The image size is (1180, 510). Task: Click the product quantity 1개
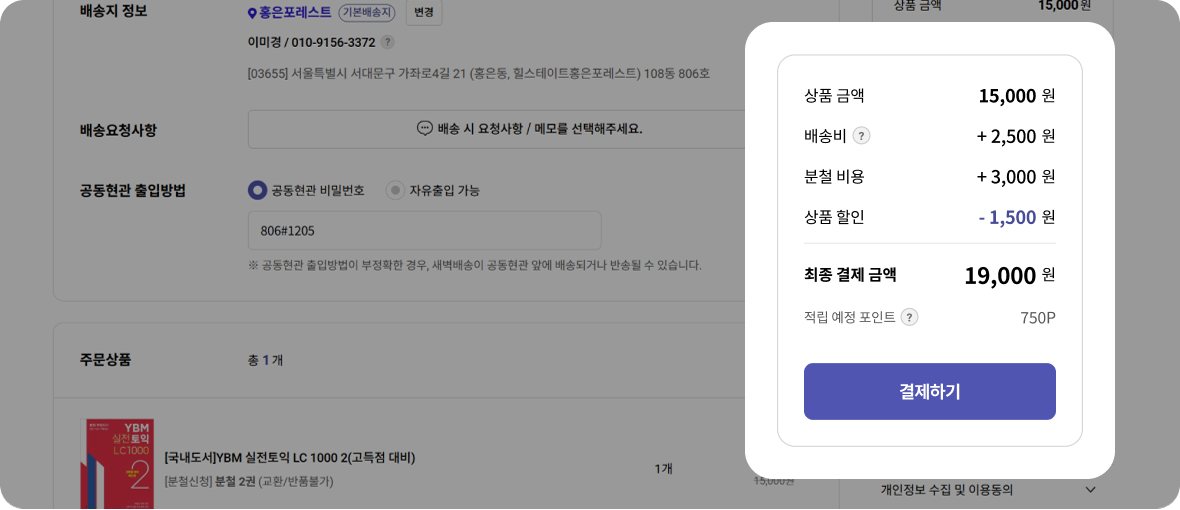(x=663, y=469)
